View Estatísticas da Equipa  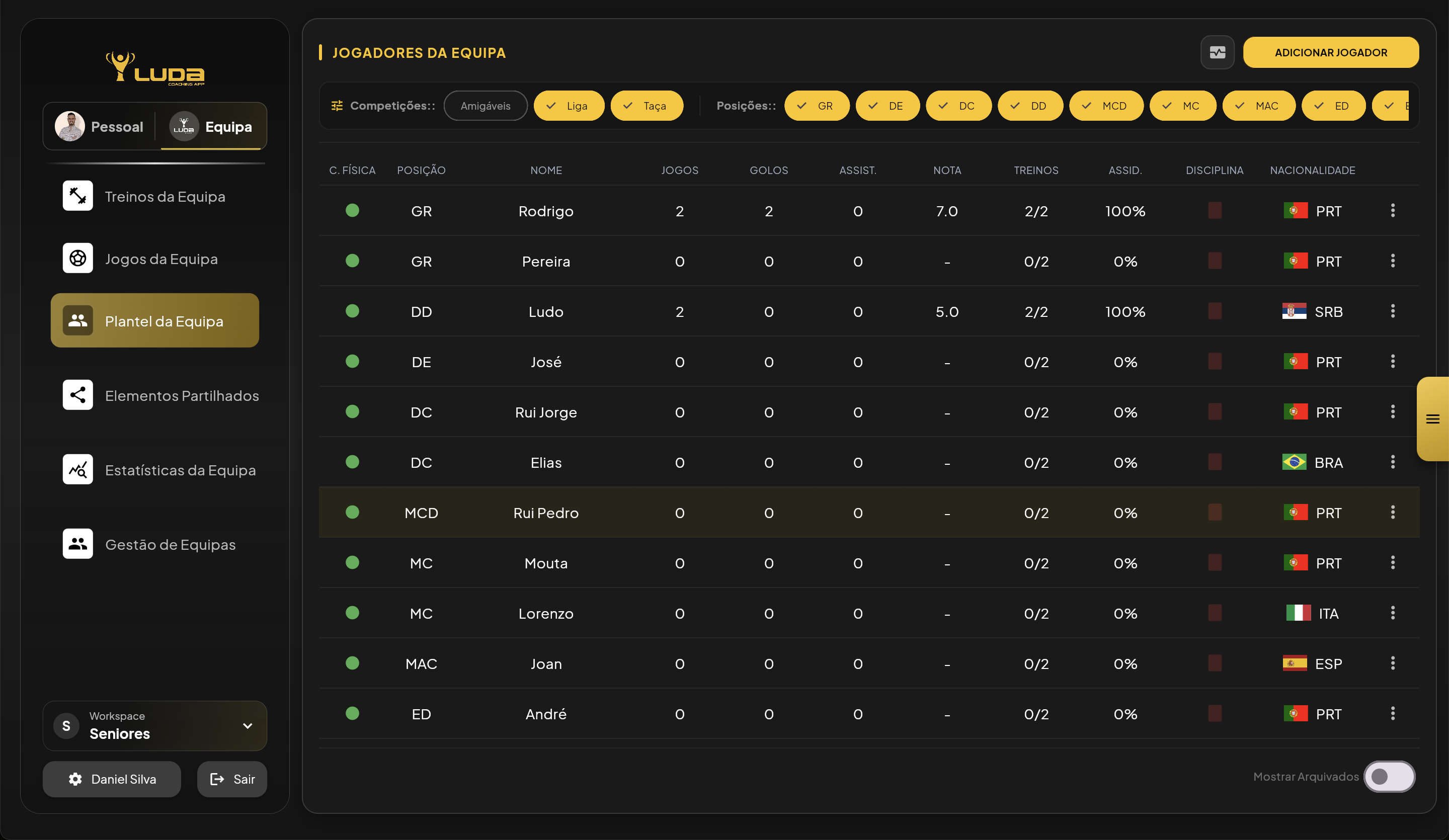pyautogui.click(x=181, y=470)
